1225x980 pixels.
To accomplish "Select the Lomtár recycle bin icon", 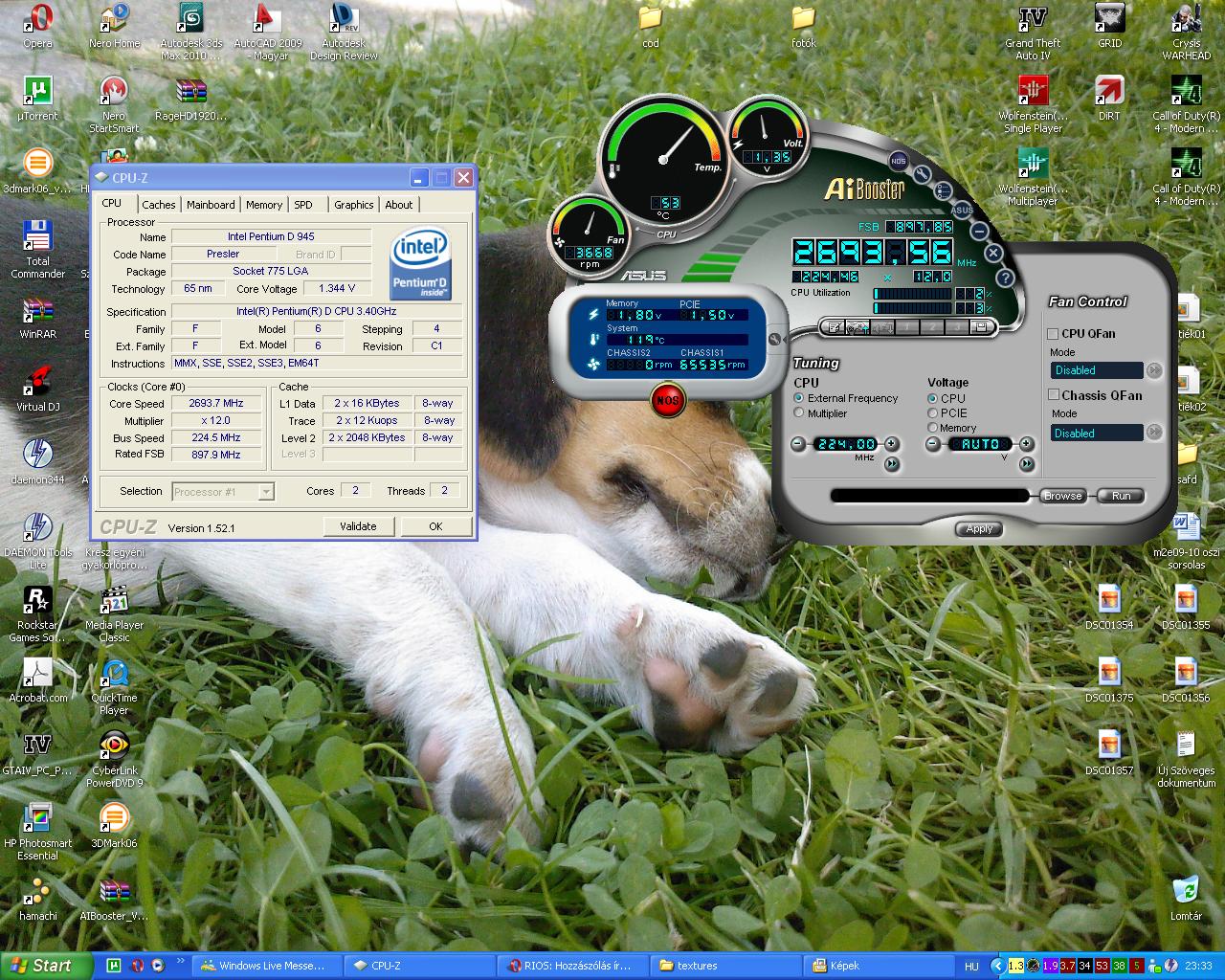I will point(1186,899).
